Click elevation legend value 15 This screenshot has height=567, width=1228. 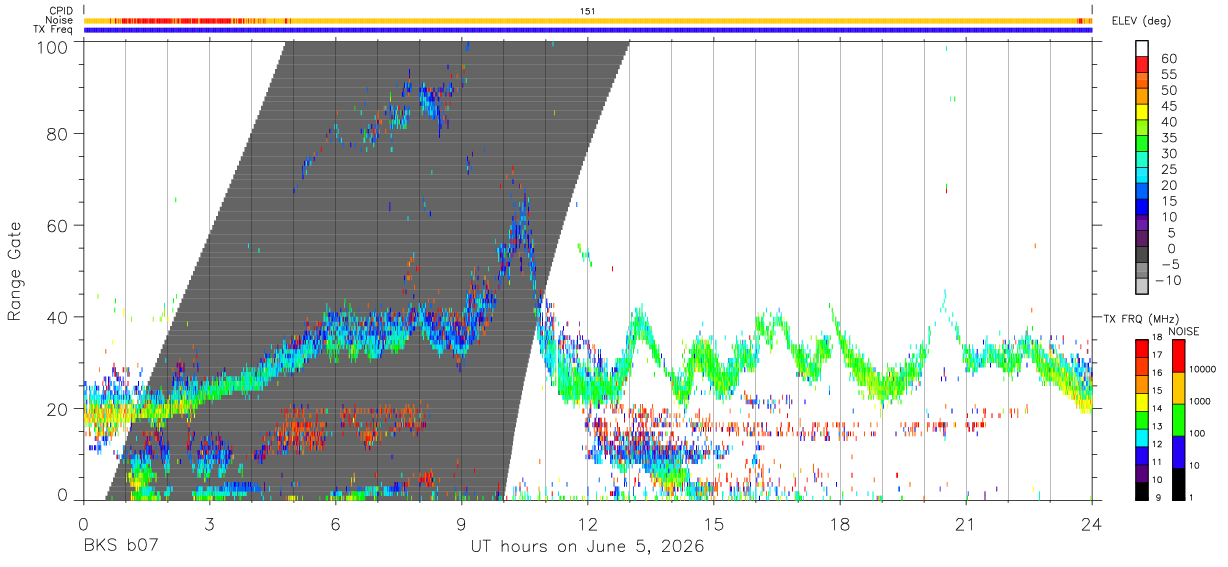[1168, 201]
